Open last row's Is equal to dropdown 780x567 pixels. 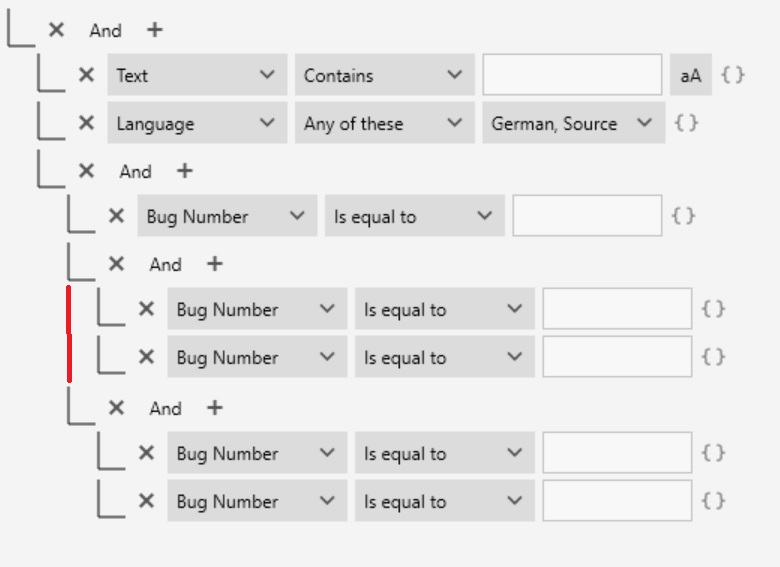[x=444, y=501]
